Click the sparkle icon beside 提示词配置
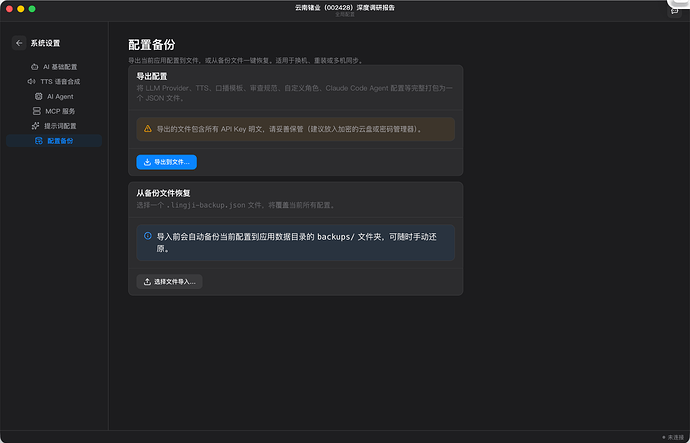 36,126
